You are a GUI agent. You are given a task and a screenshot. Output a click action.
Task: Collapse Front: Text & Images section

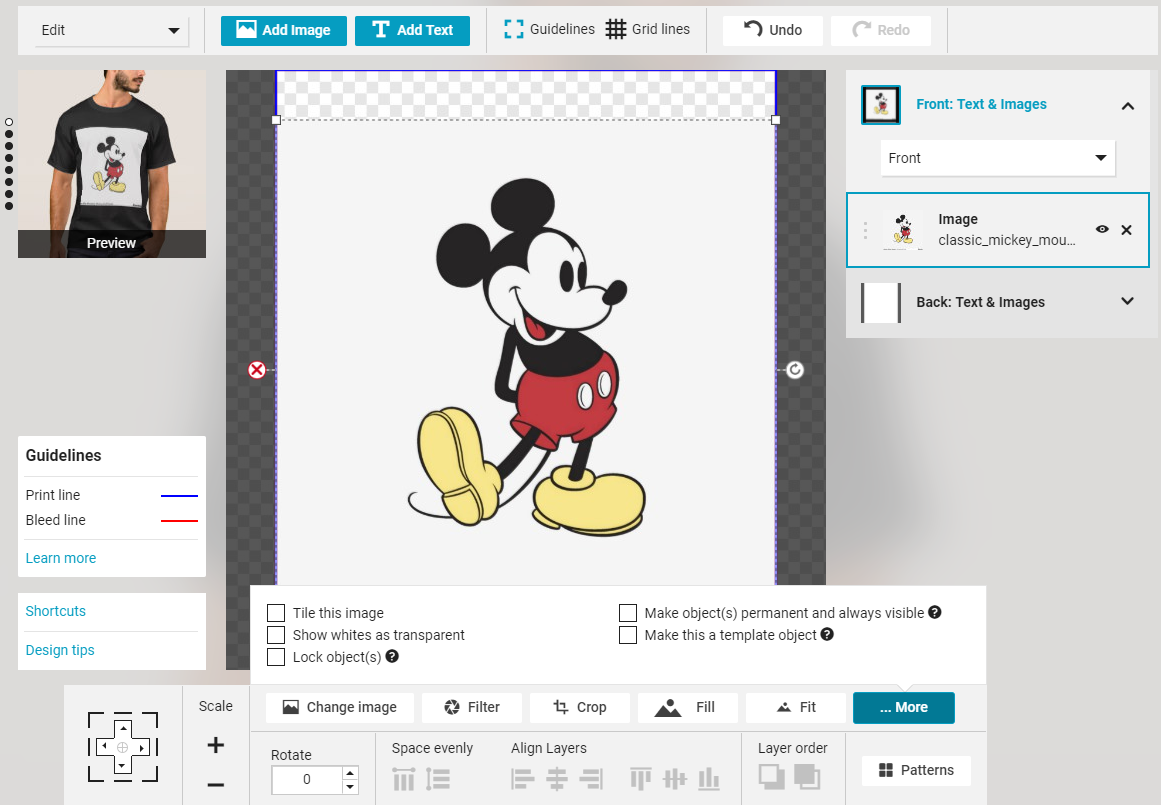pos(1127,106)
